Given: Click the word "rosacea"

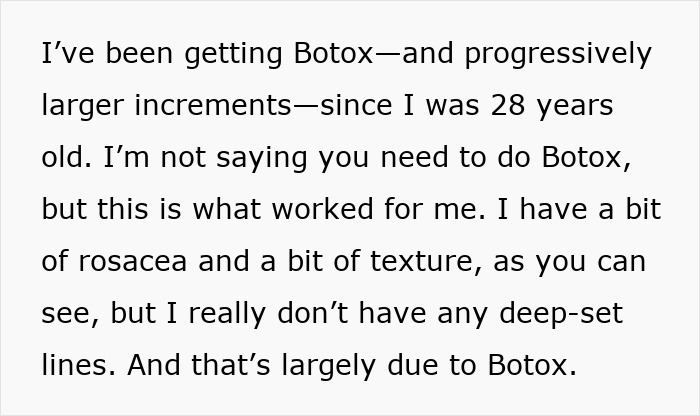Looking at the screenshot, I should 133,262.
